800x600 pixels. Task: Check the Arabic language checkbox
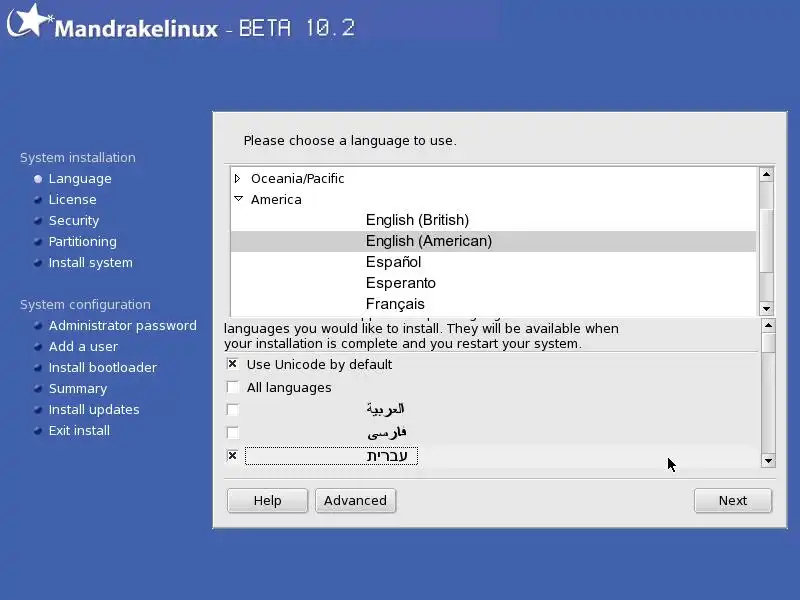point(233,410)
